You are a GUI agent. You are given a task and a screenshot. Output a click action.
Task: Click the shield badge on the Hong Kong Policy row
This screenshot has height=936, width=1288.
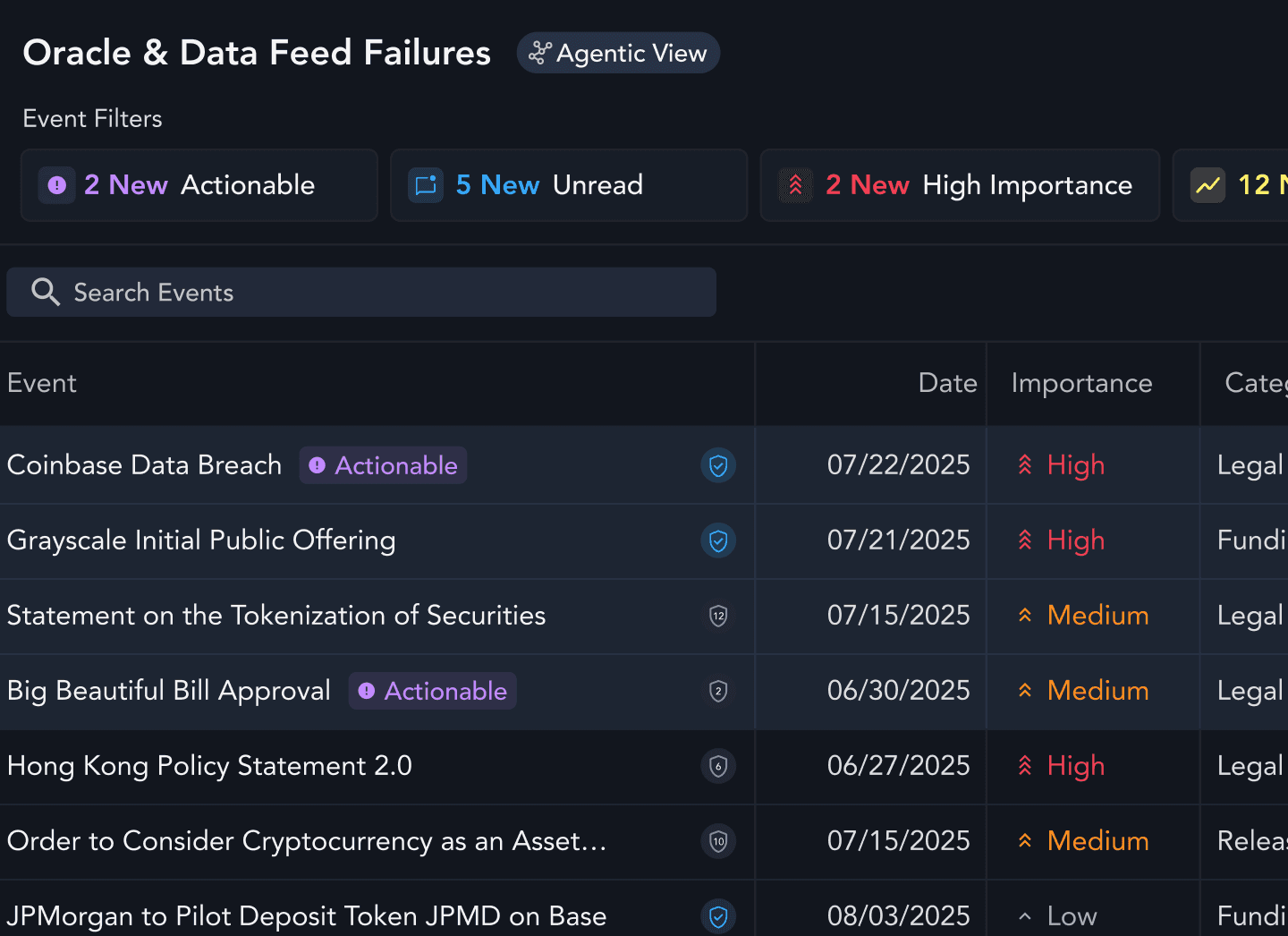click(x=718, y=766)
